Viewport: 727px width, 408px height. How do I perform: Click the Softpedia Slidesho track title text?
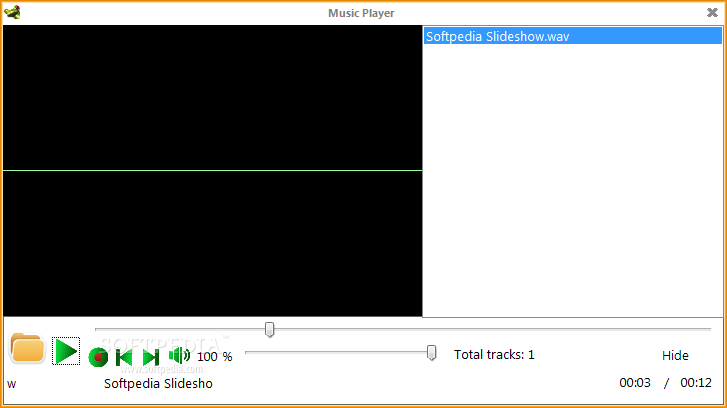[x=158, y=384]
